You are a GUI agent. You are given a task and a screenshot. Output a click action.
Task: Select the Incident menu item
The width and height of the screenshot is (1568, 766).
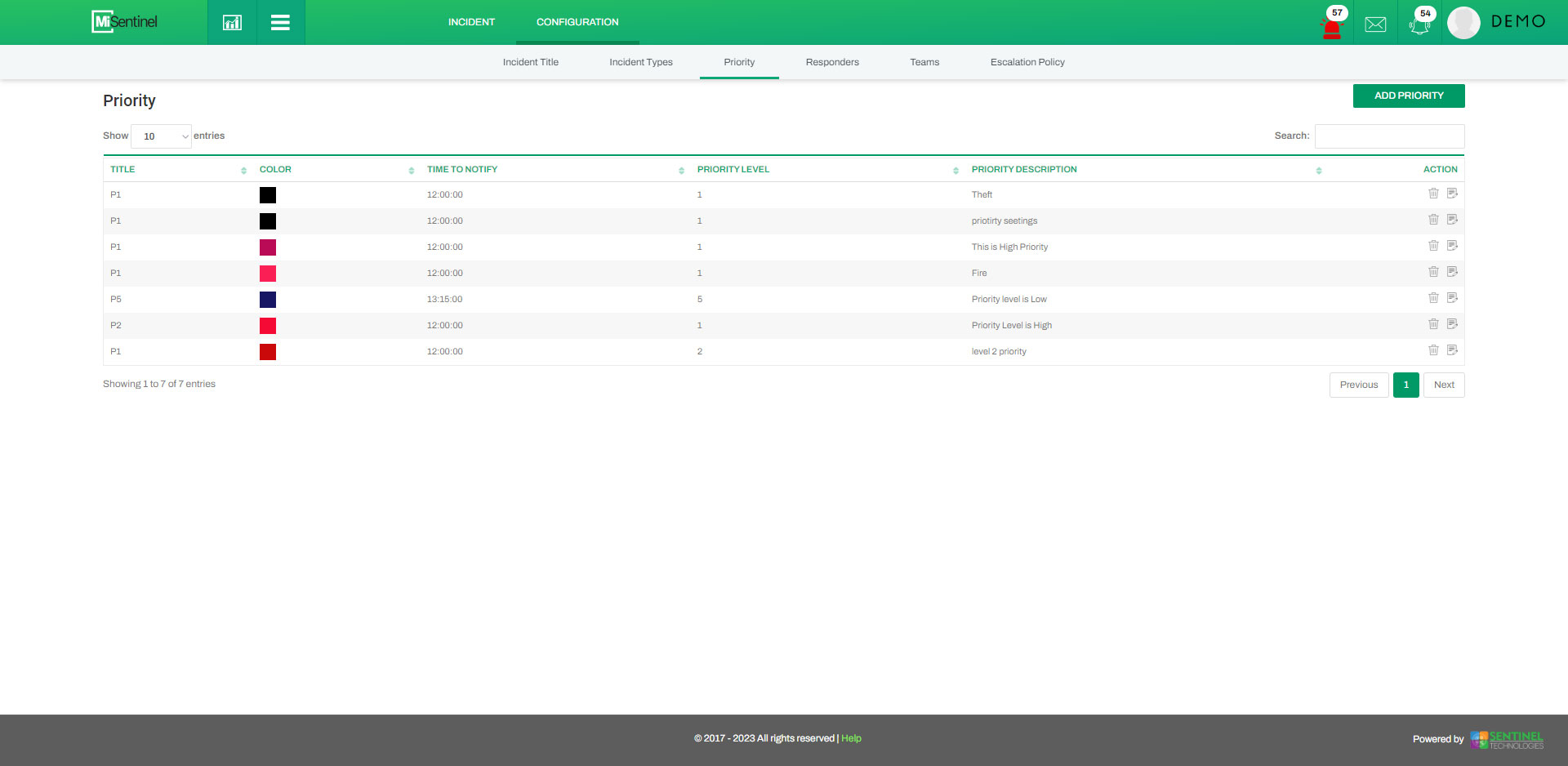[x=471, y=22]
